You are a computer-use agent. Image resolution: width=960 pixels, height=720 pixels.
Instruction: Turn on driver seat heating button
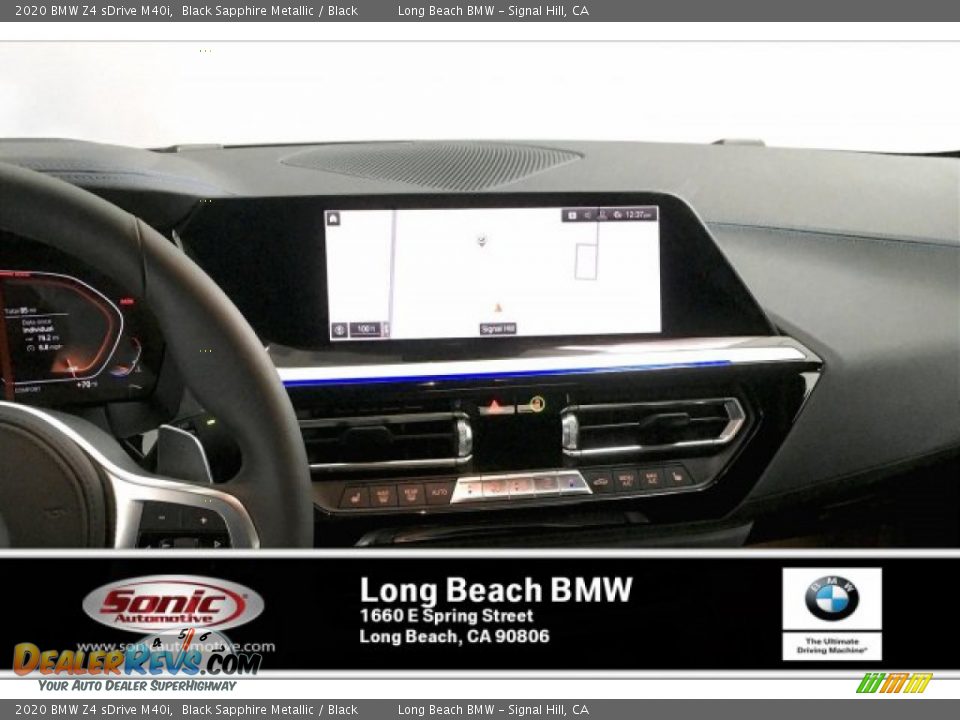tap(355, 498)
